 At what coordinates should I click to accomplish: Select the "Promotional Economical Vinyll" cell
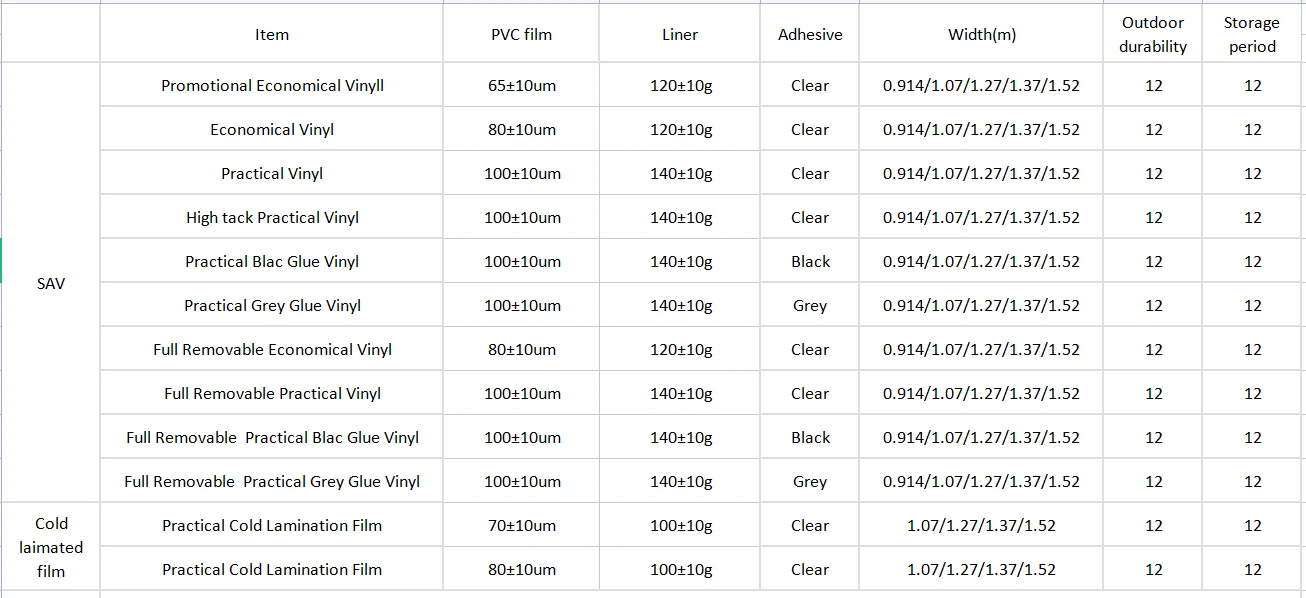272,86
